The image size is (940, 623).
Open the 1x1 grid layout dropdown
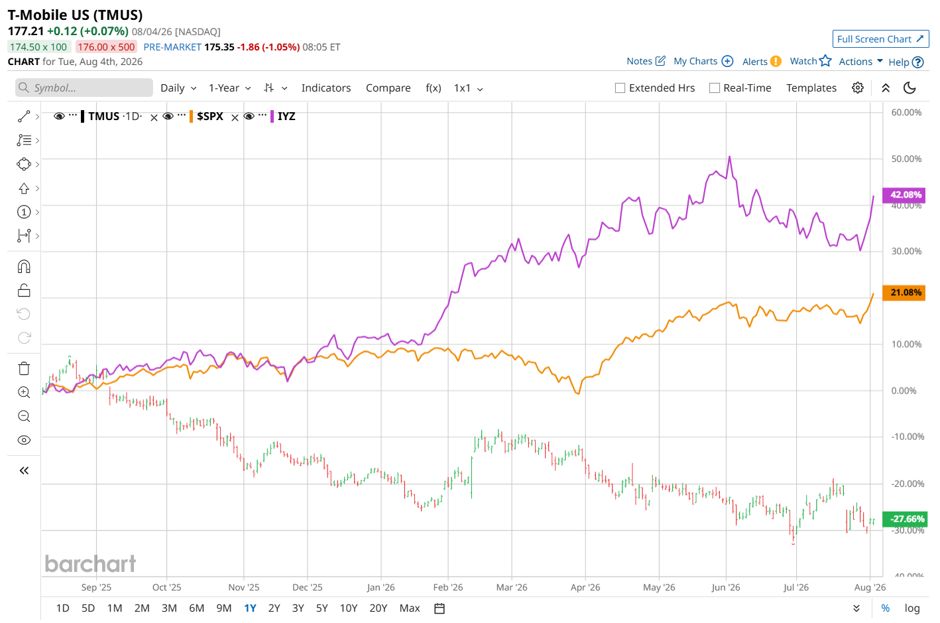tap(468, 88)
